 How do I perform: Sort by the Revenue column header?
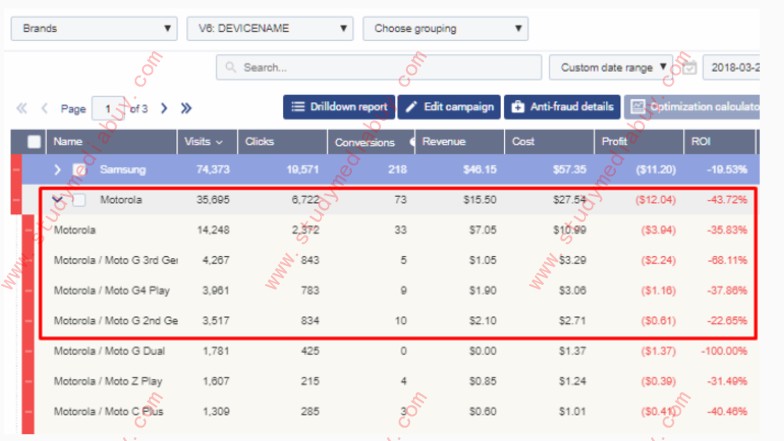(460, 142)
